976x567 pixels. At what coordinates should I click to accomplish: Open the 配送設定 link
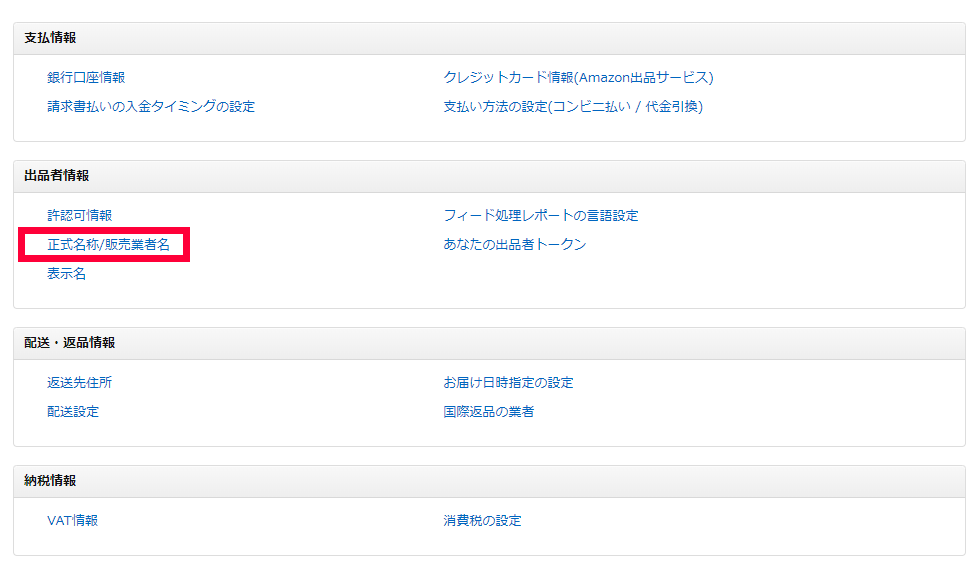tap(73, 411)
